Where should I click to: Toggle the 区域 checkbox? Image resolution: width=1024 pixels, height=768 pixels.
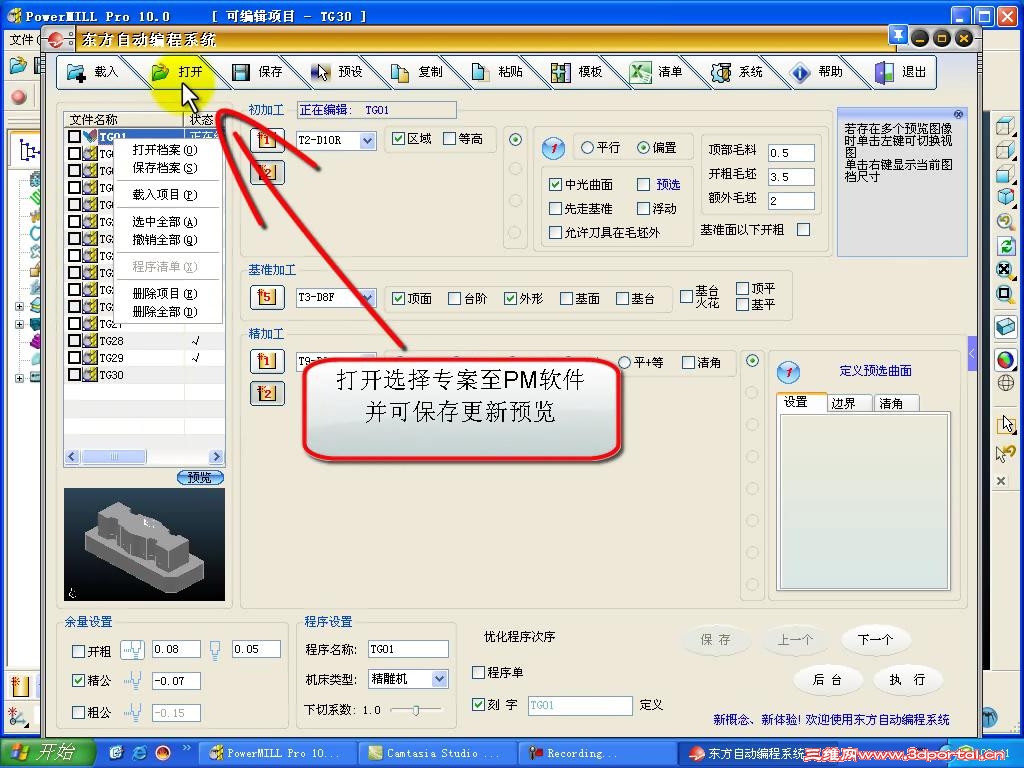click(x=398, y=138)
